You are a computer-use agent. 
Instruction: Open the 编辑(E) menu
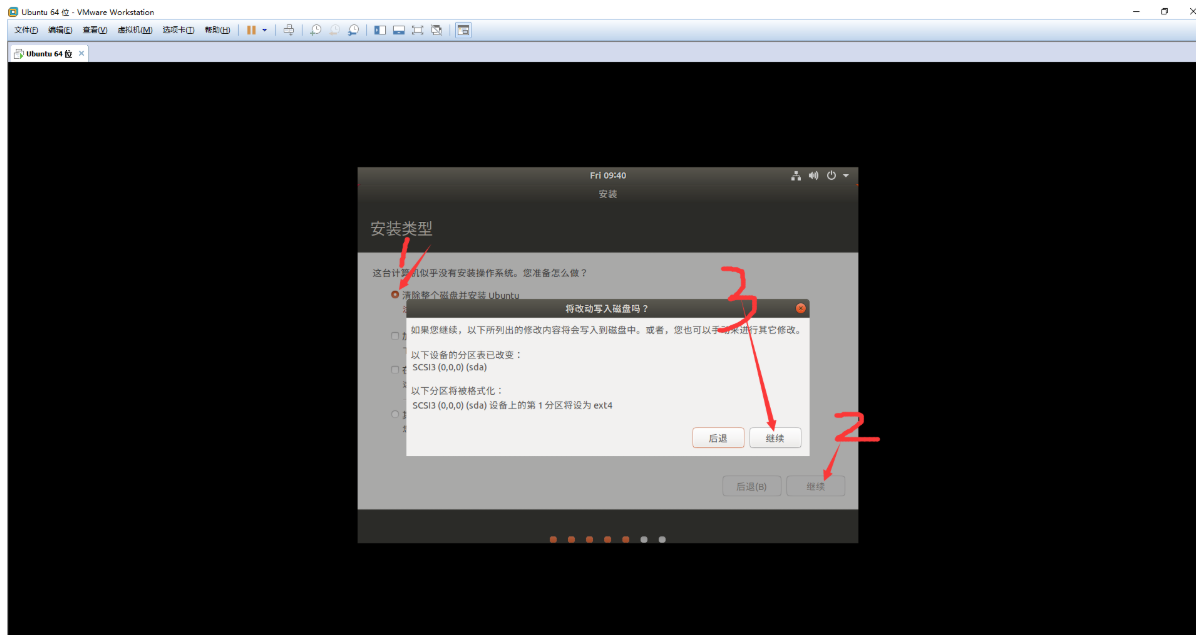59,30
